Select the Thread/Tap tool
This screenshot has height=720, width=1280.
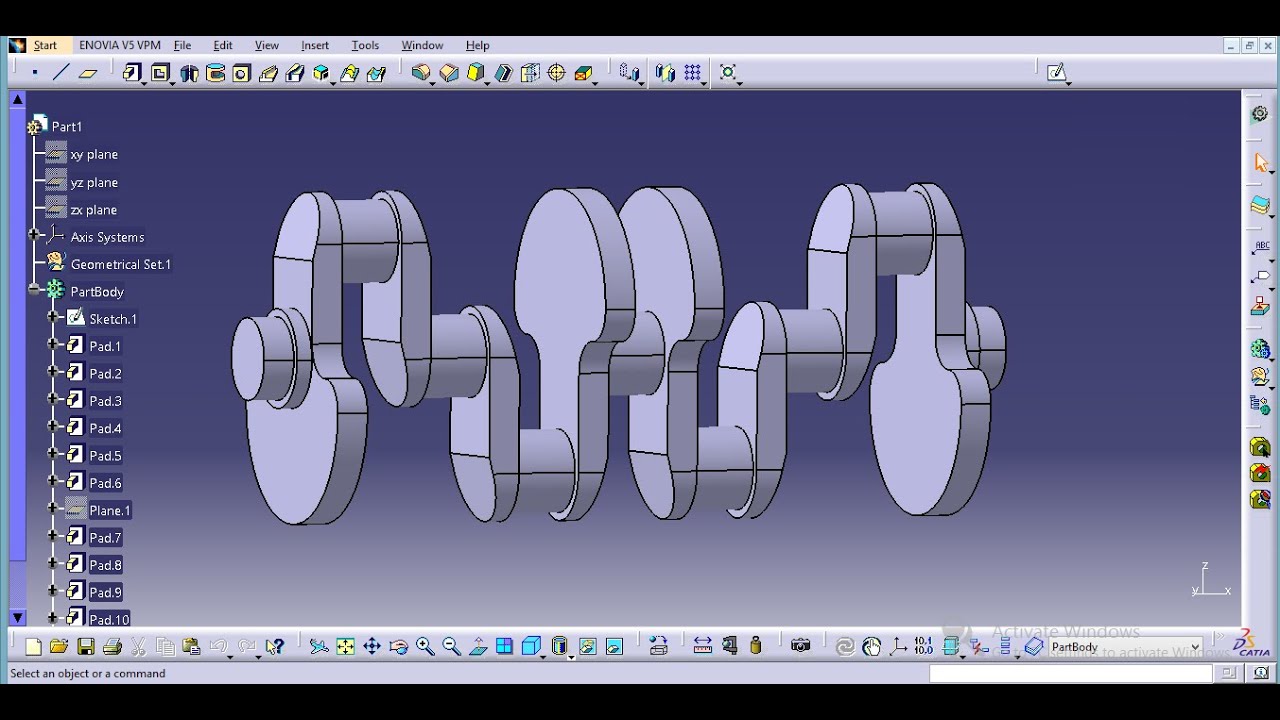(x=557, y=72)
